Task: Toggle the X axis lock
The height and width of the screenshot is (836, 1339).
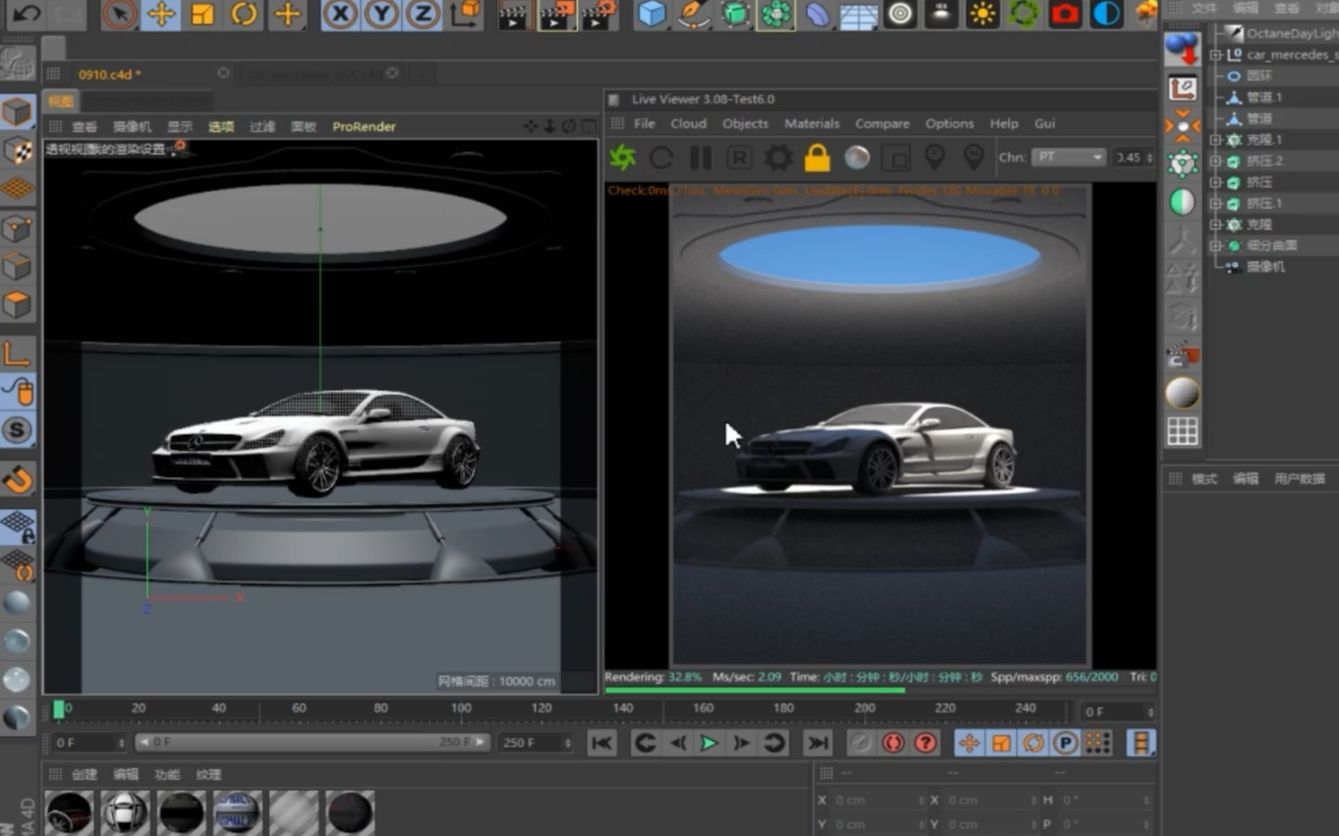Action: point(340,15)
